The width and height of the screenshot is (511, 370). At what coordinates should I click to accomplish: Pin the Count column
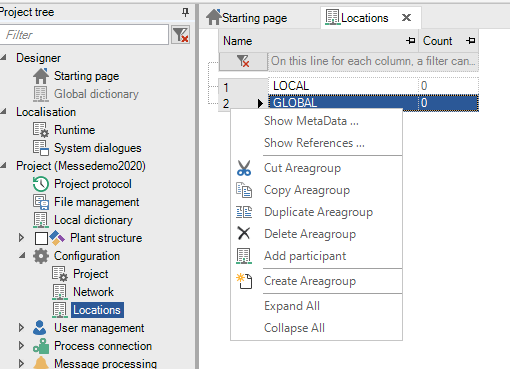[471, 41]
